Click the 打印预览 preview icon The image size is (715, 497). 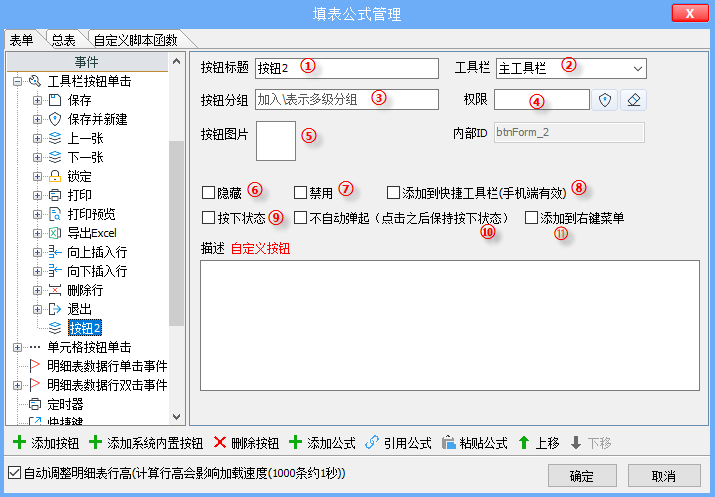(55, 214)
